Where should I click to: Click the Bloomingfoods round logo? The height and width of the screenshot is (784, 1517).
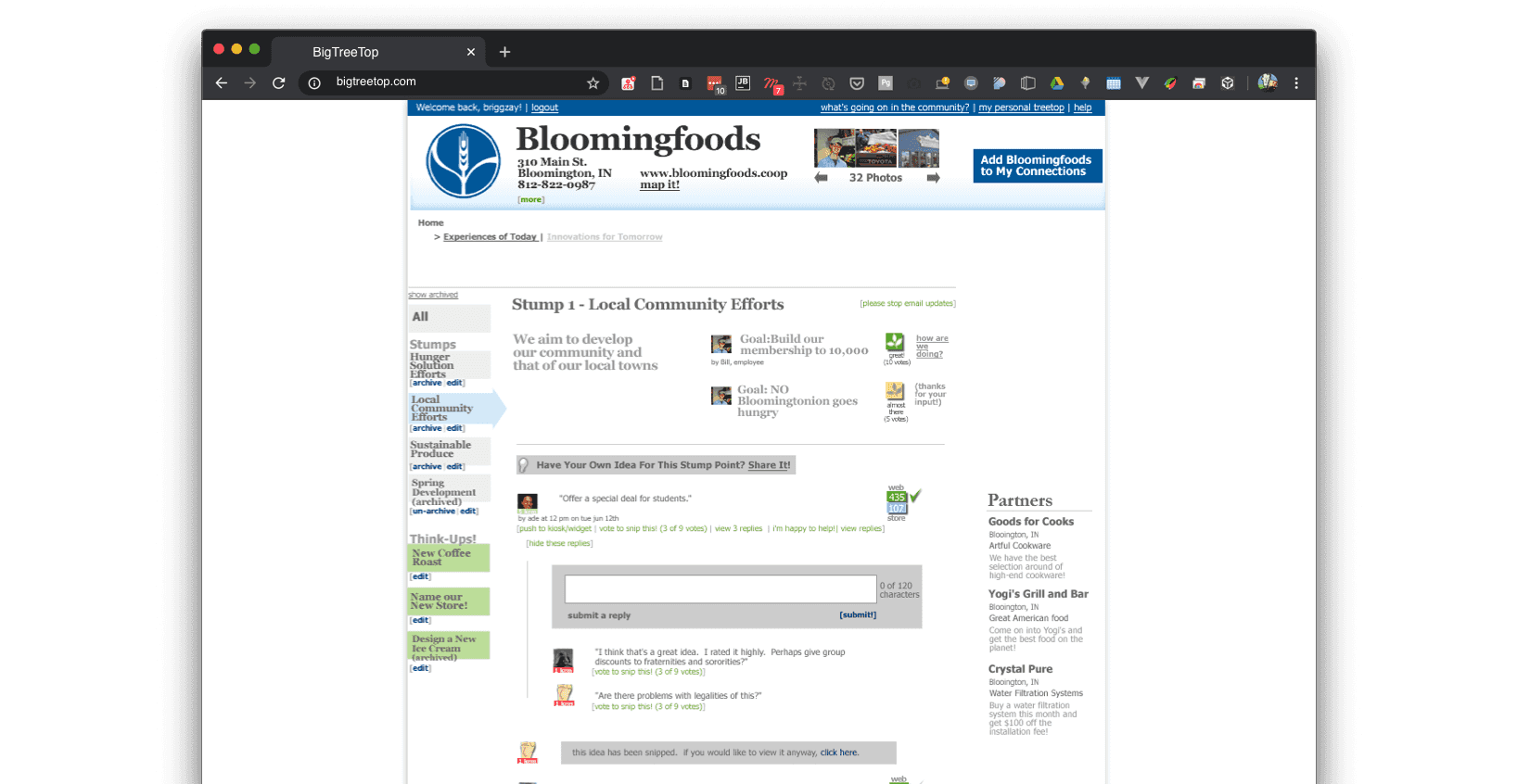pos(464,160)
